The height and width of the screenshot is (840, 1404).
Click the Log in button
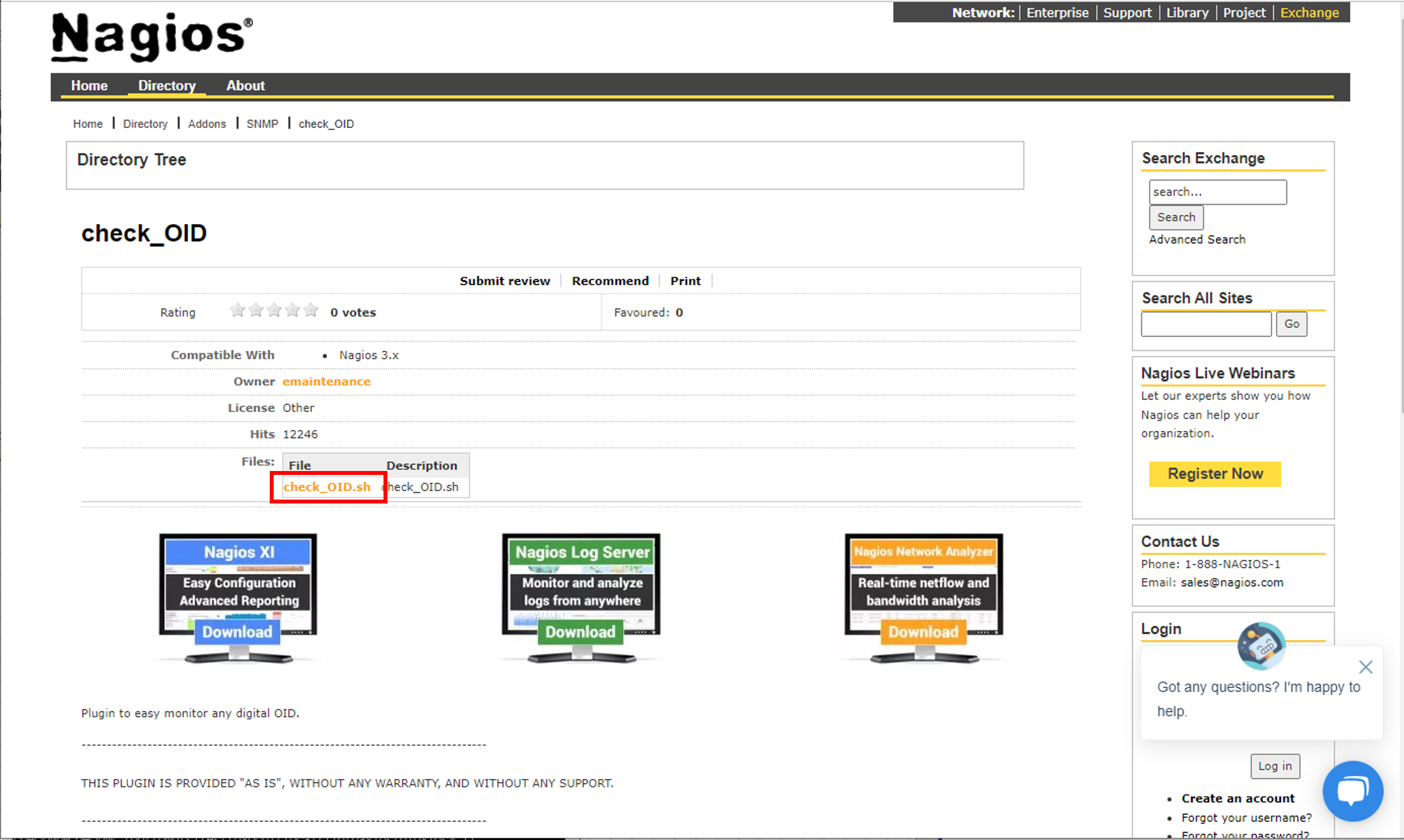[1275, 766]
